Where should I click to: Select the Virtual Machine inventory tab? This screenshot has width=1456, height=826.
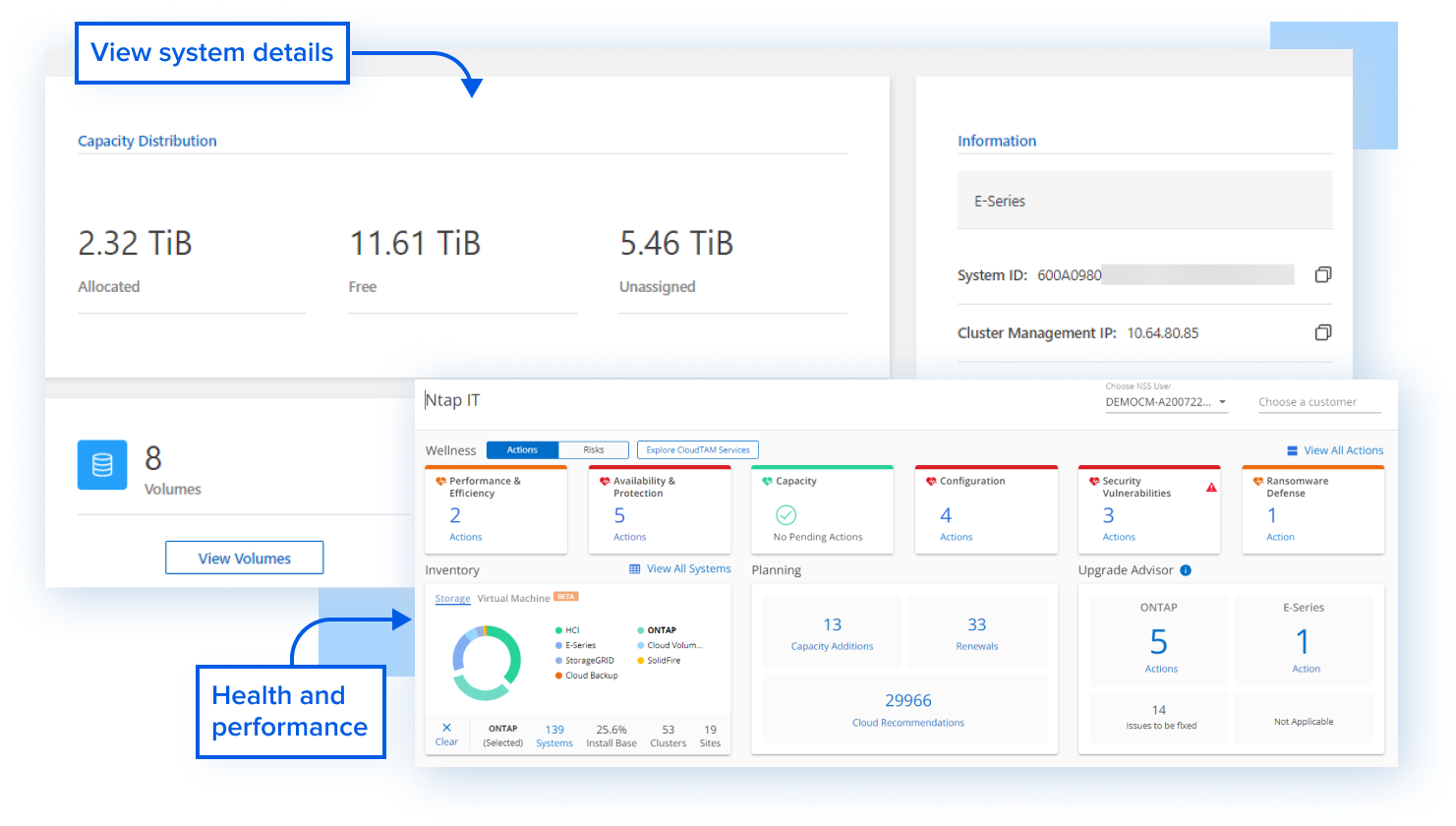pos(512,598)
